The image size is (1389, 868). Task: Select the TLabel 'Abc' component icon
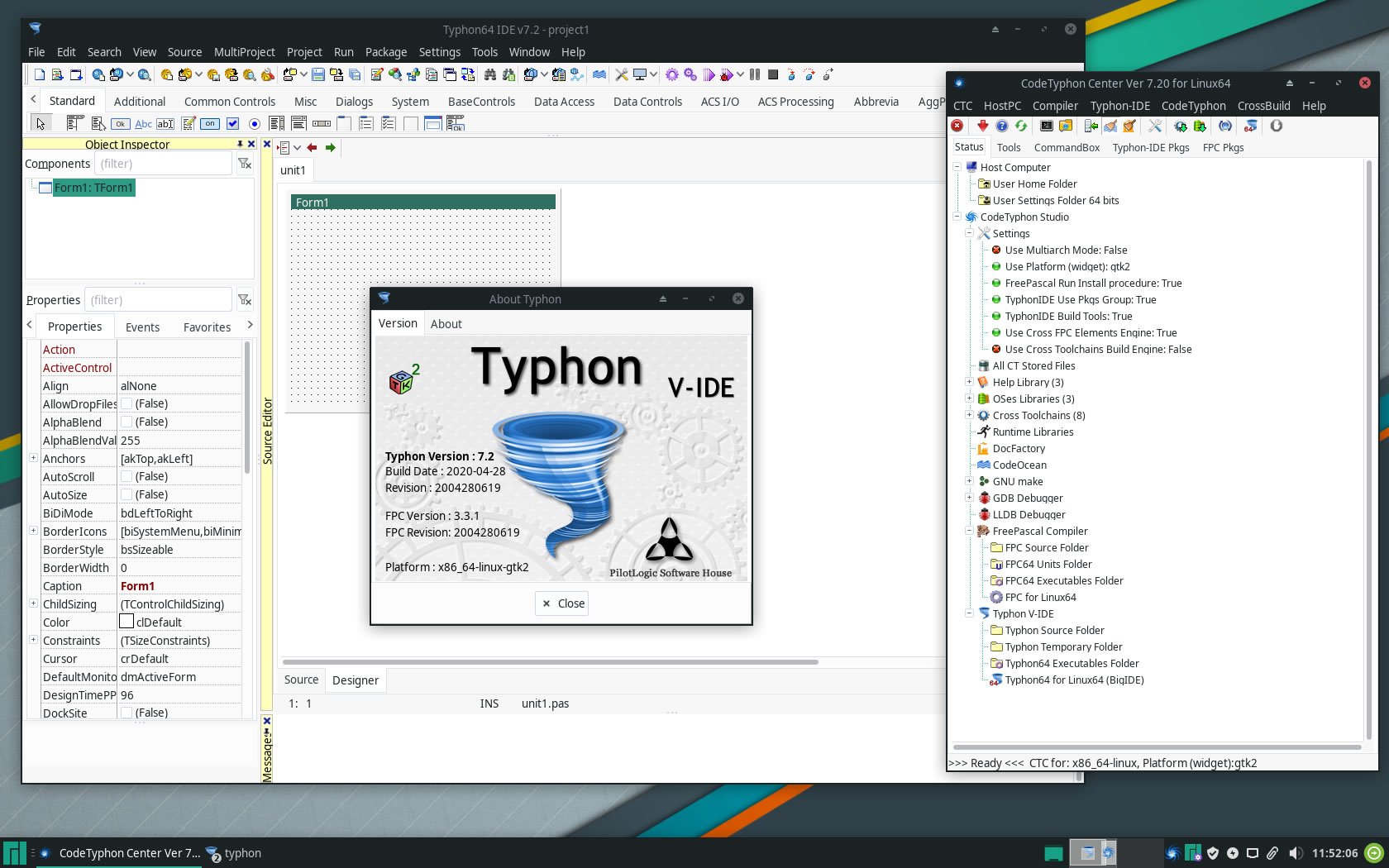click(143, 123)
